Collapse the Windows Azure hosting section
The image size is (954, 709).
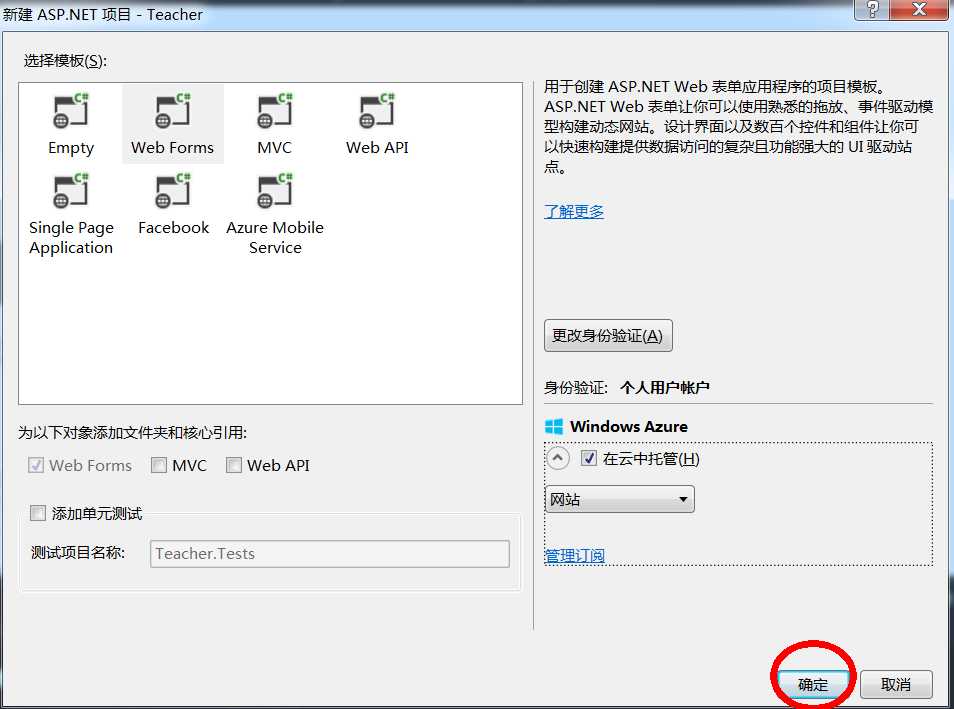557,458
